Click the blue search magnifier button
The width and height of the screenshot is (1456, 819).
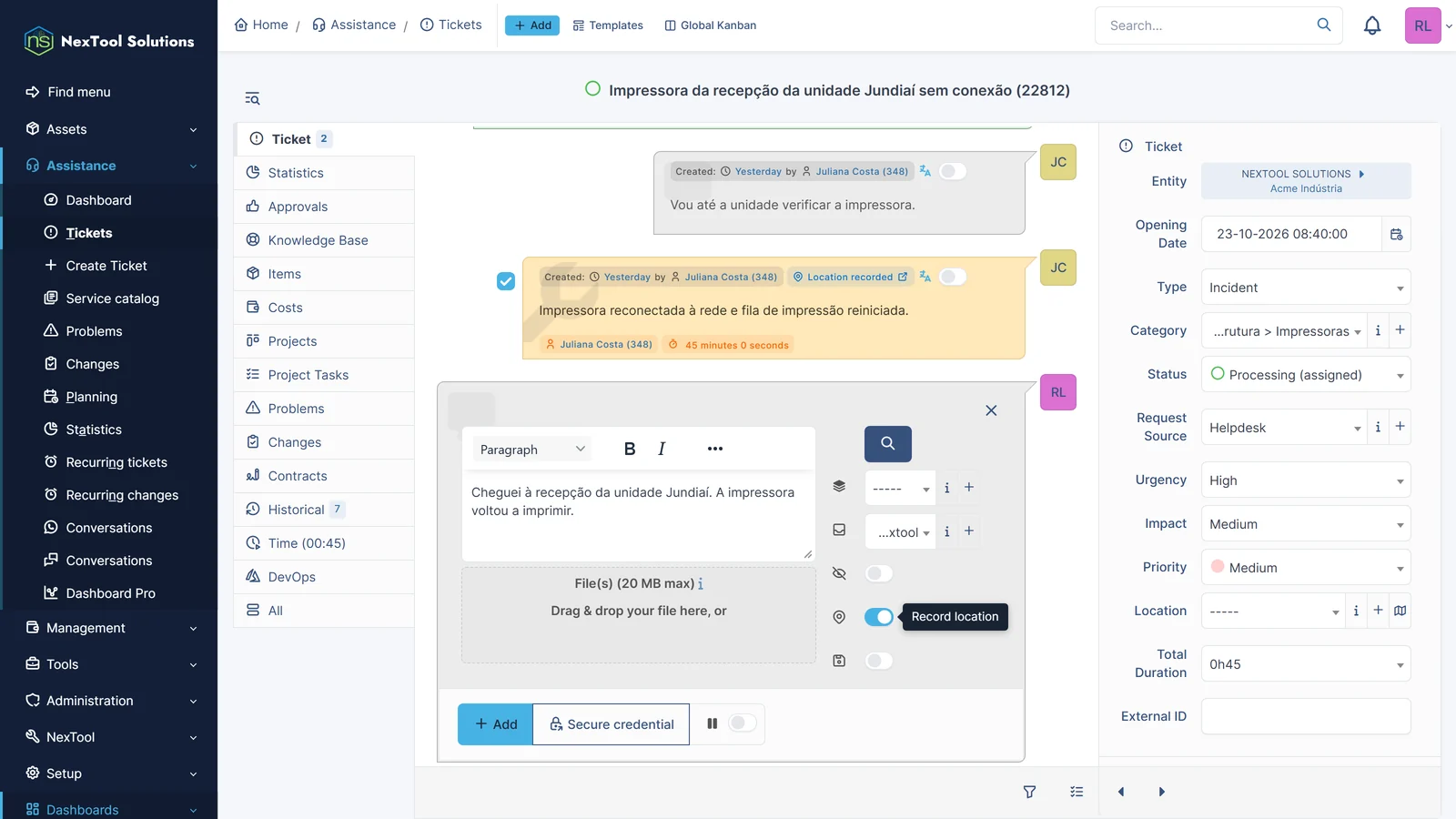coord(887,443)
